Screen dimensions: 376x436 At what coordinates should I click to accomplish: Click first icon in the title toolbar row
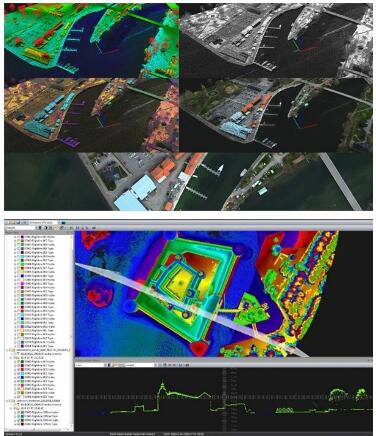pyautogui.click(x=8, y=223)
